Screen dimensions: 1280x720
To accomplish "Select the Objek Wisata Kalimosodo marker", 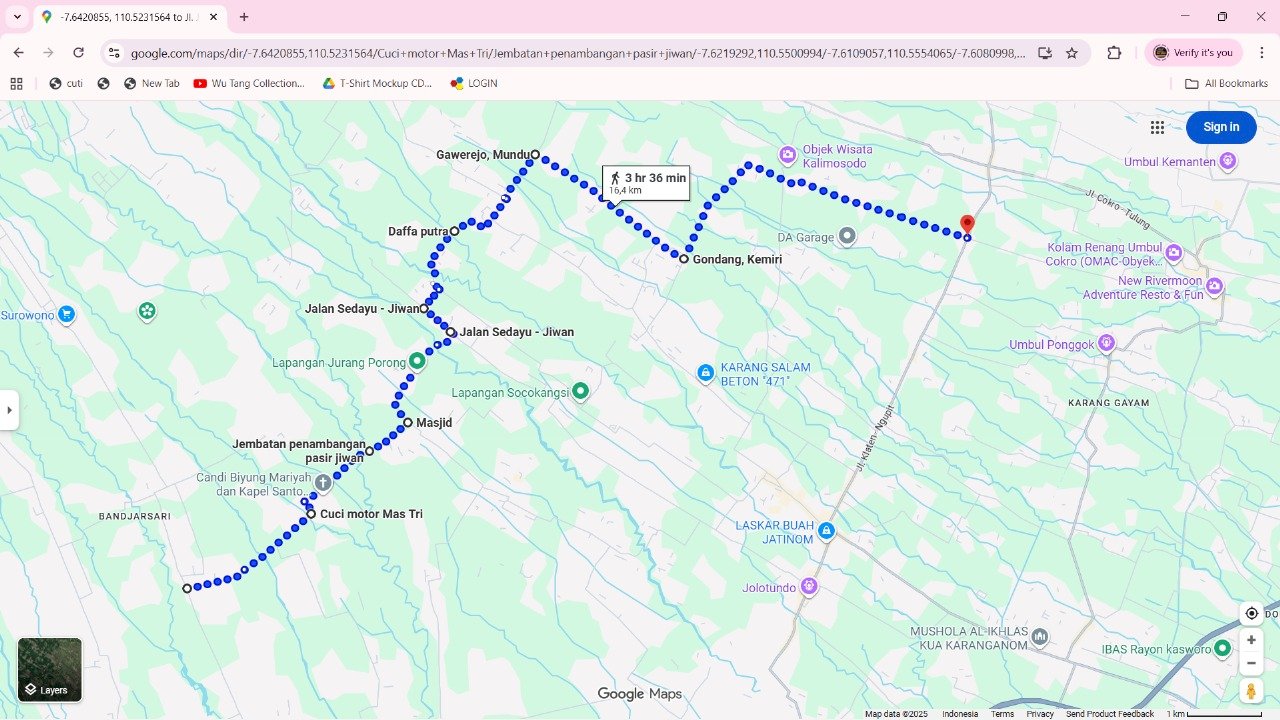I will point(788,154).
